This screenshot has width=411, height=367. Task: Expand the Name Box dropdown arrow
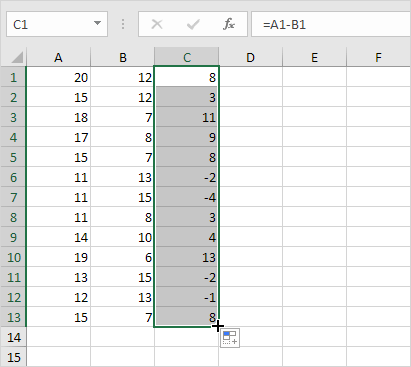97,23
